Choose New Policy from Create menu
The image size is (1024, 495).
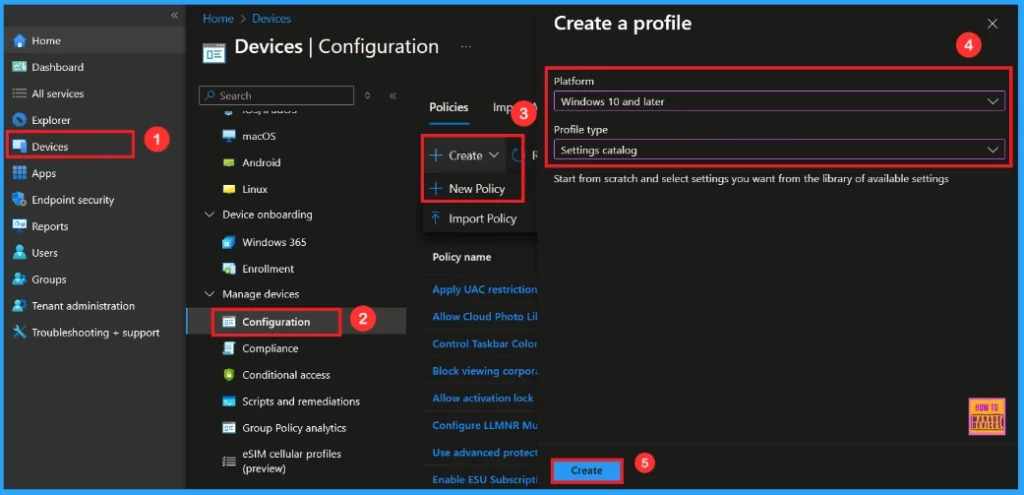pyautogui.click(x=467, y=189)
